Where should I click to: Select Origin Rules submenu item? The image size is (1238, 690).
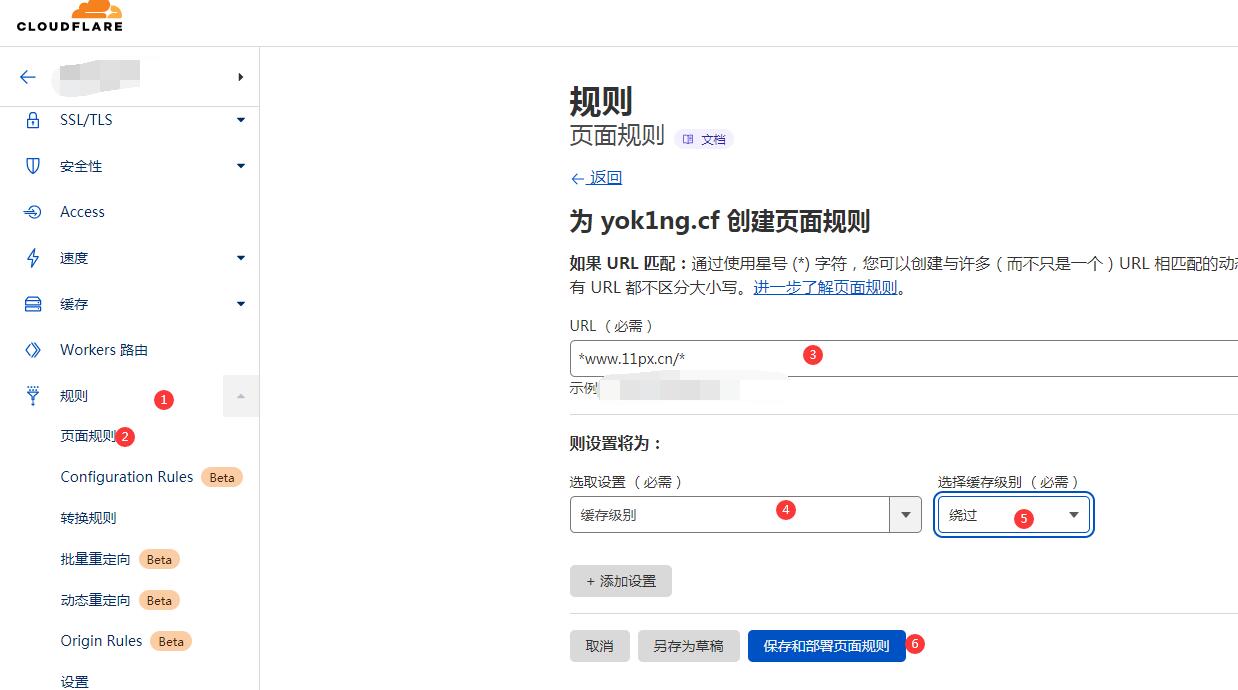click(x=101, y=641)
